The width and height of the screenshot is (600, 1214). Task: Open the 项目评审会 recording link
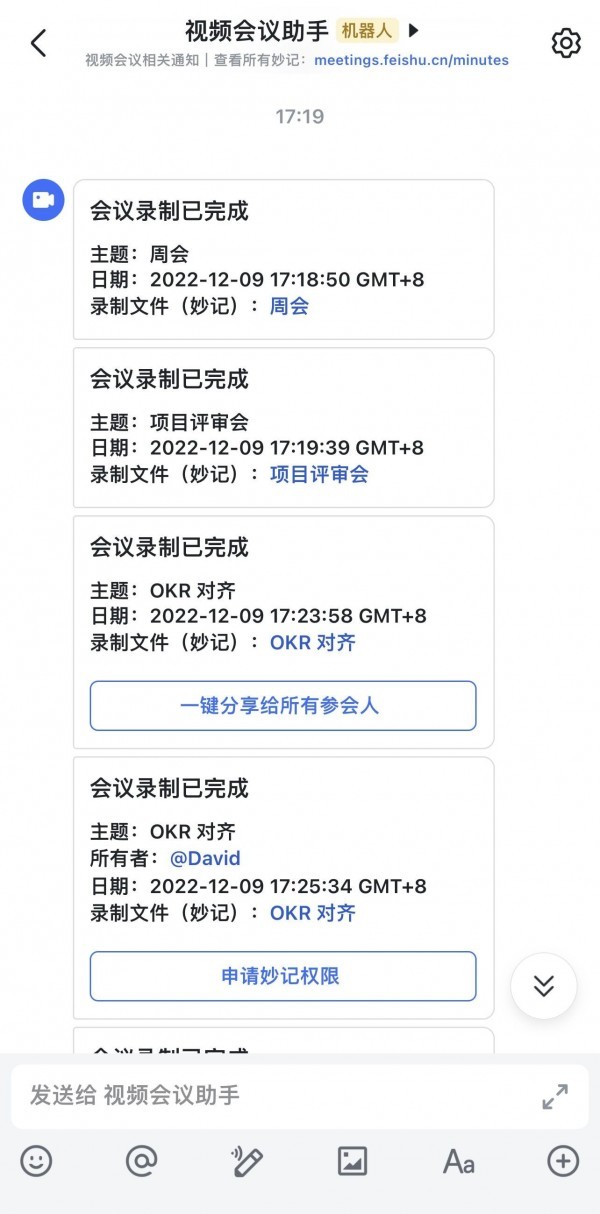point(319,474)
